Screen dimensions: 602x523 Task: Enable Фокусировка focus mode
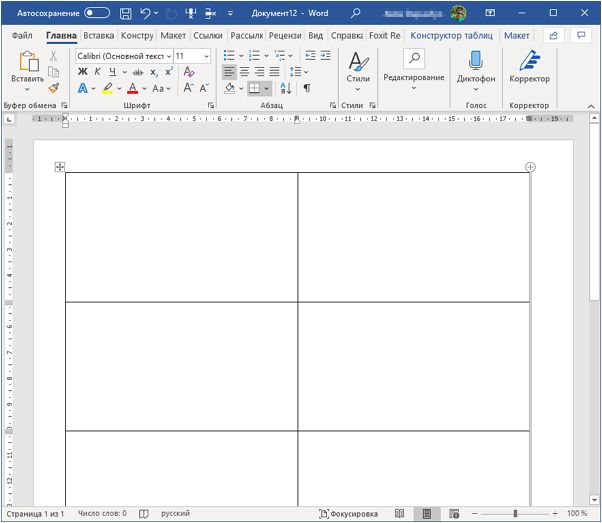click(348, 514)
